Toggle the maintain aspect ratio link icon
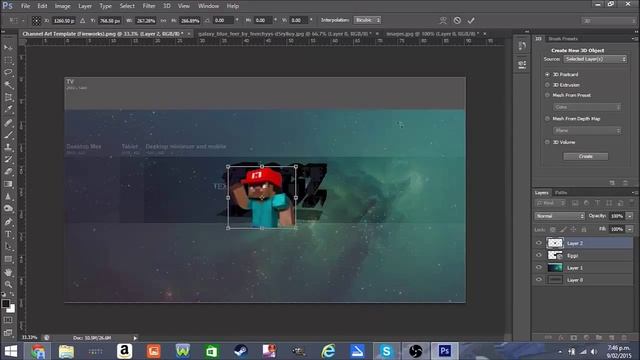Screen dimensions: 640x360 click(x=163, y=20)
